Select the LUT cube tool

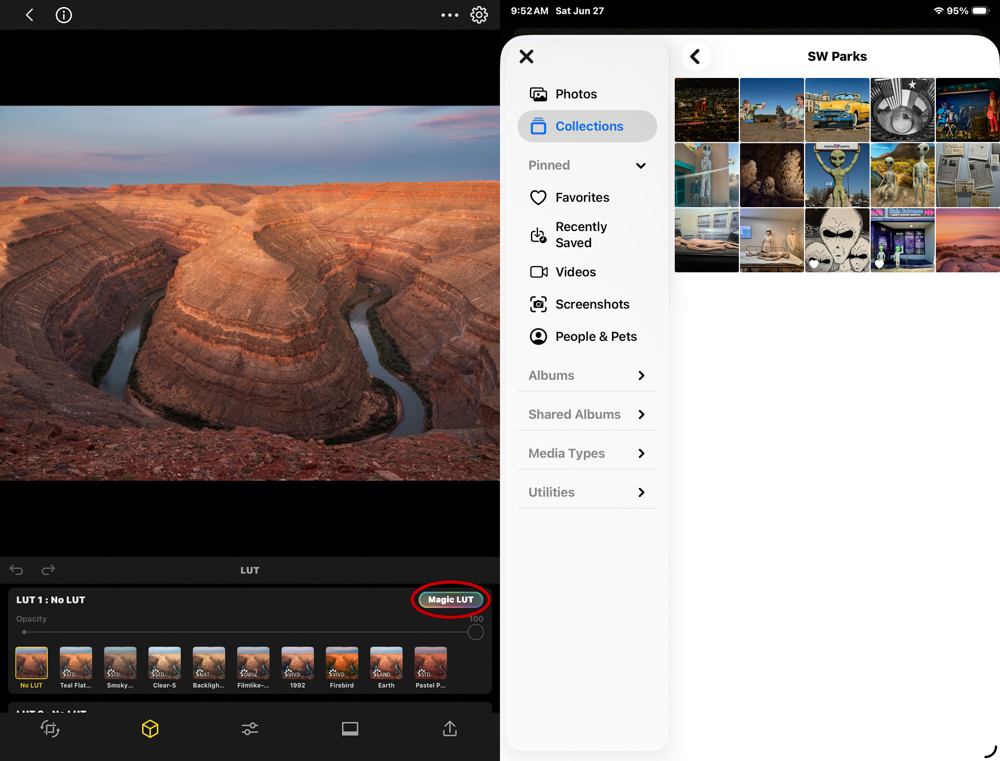point(150,728)
